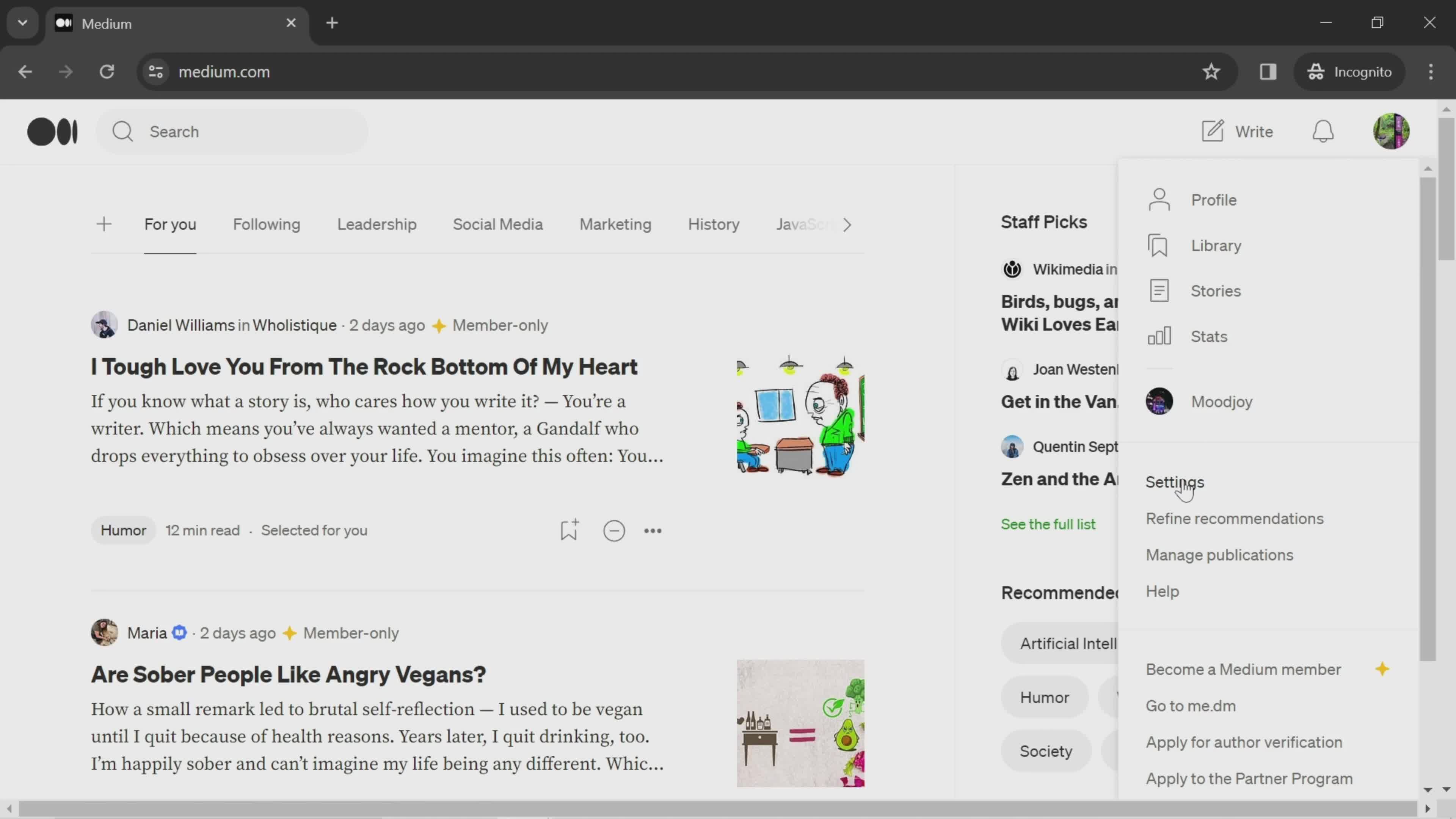Click the Moodjoy profile icon in menu
Viewport: 1456px width, 819px height.
[x=1160, y=401]
